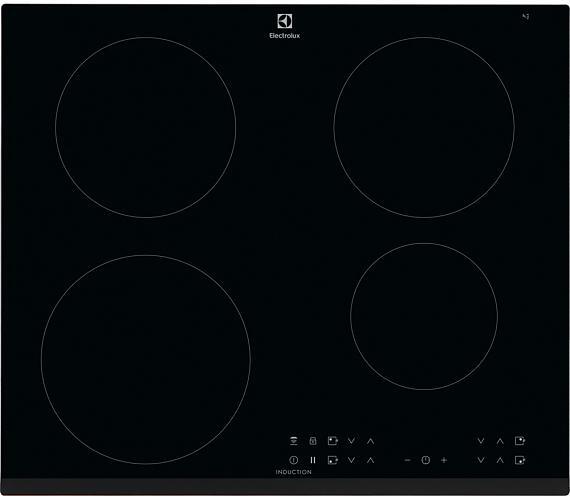Click the small front-right cooking zone circle

tap(424, 316)
